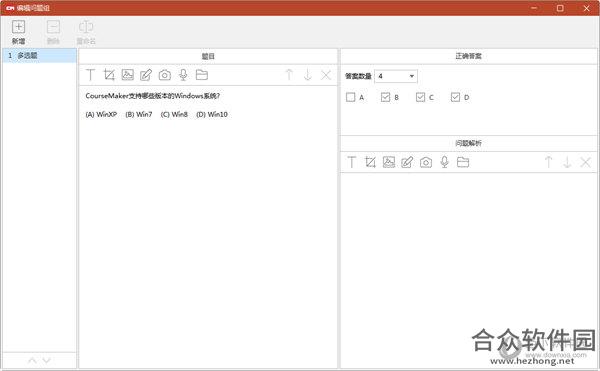Image resolution: width=600 pixels, height=371 pixels.
Task: Uncheck answer option C
Action: click(x=420, y=97)
